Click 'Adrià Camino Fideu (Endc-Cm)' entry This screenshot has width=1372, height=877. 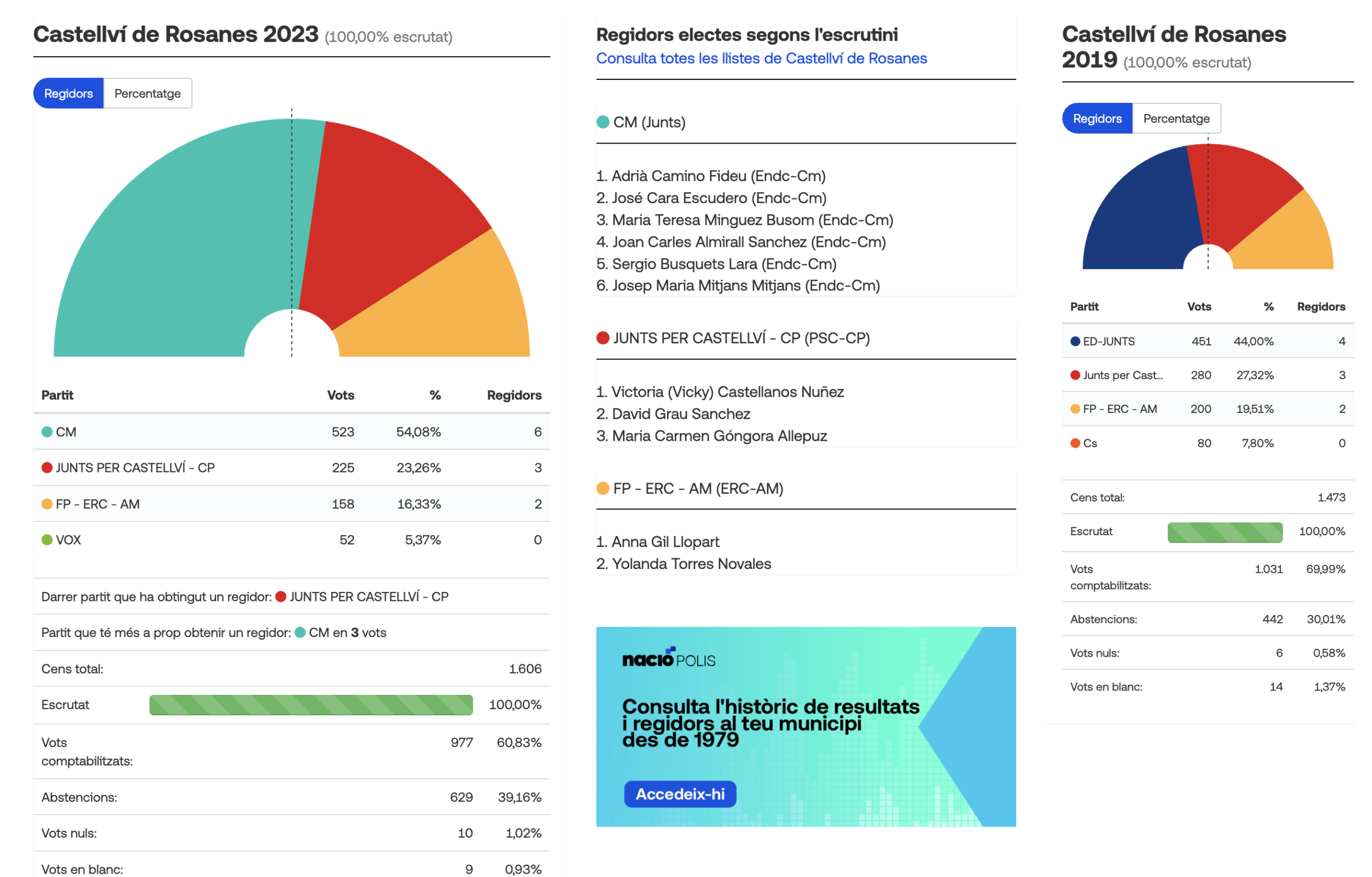[x=711, y=176]
